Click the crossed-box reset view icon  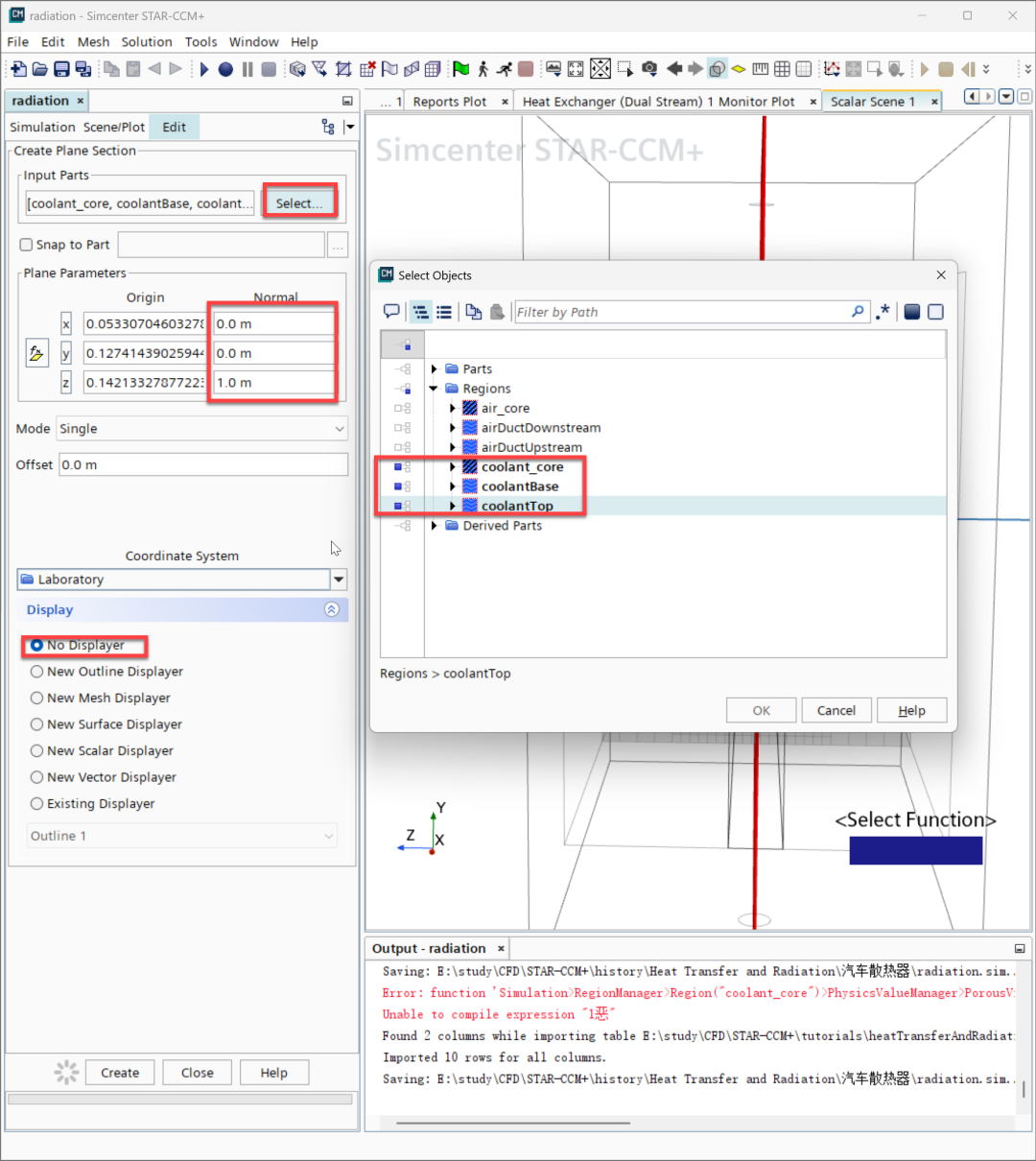click(x=600, y=69)
